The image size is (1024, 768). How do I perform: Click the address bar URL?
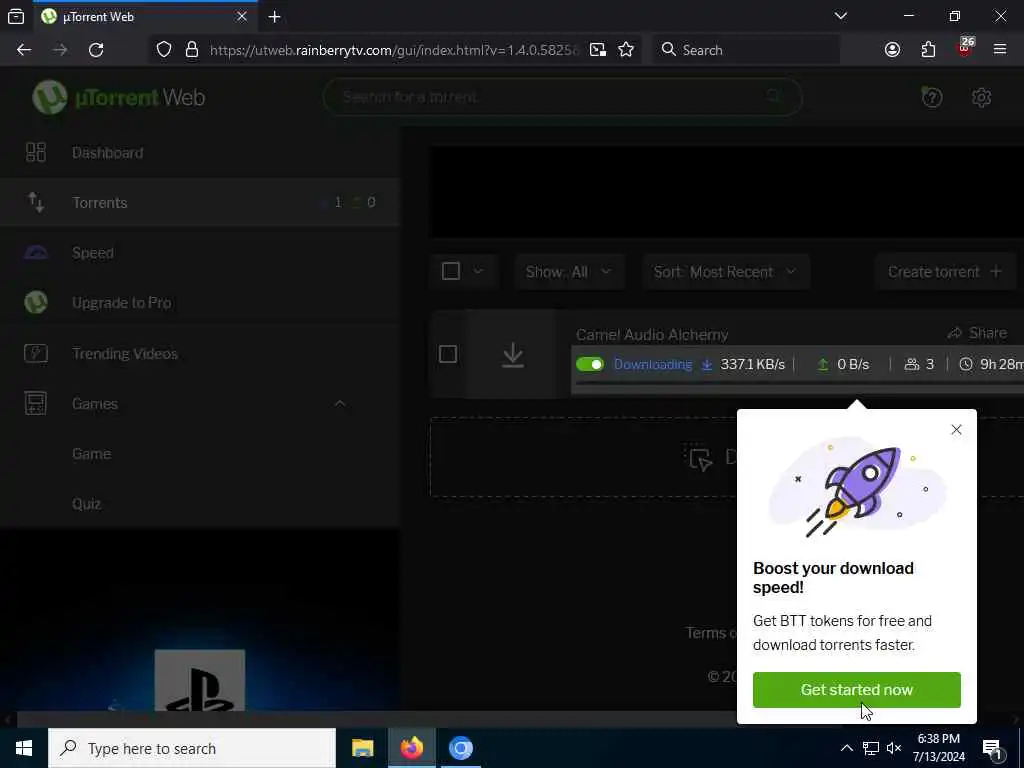coord(394,50)
